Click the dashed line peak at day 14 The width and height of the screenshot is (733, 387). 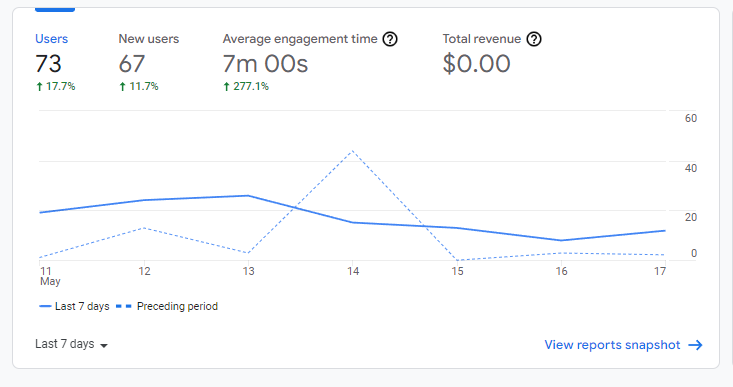point(352,151)
